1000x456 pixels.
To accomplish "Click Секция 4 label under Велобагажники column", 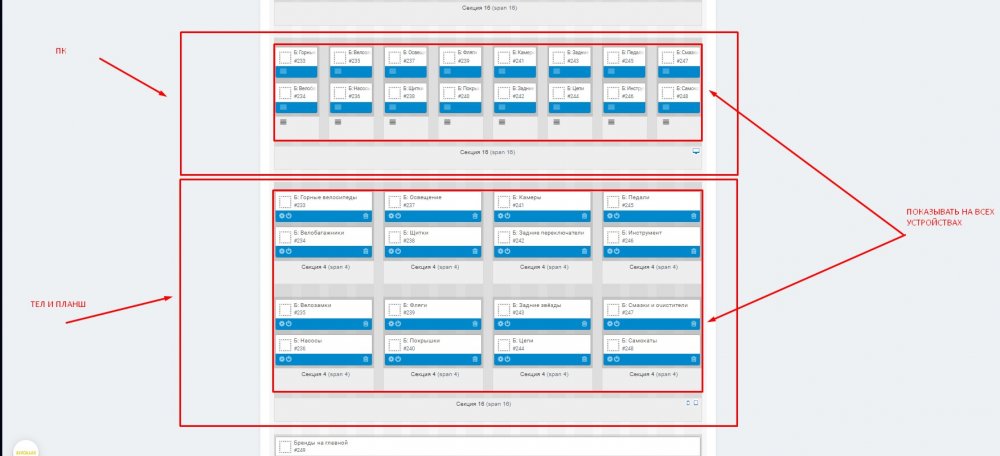I will coord(325,267).
